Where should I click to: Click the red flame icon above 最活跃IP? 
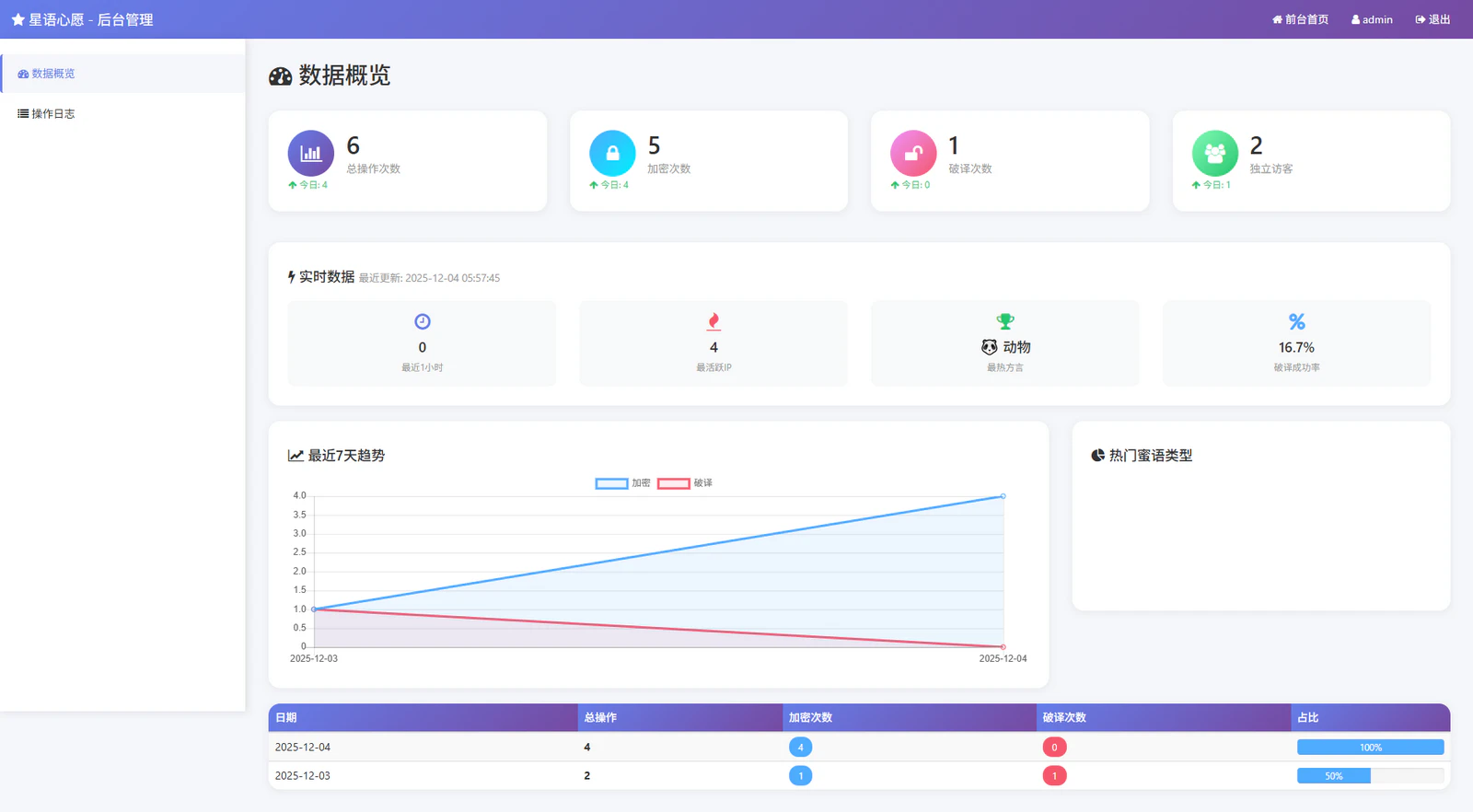point(713,321)
